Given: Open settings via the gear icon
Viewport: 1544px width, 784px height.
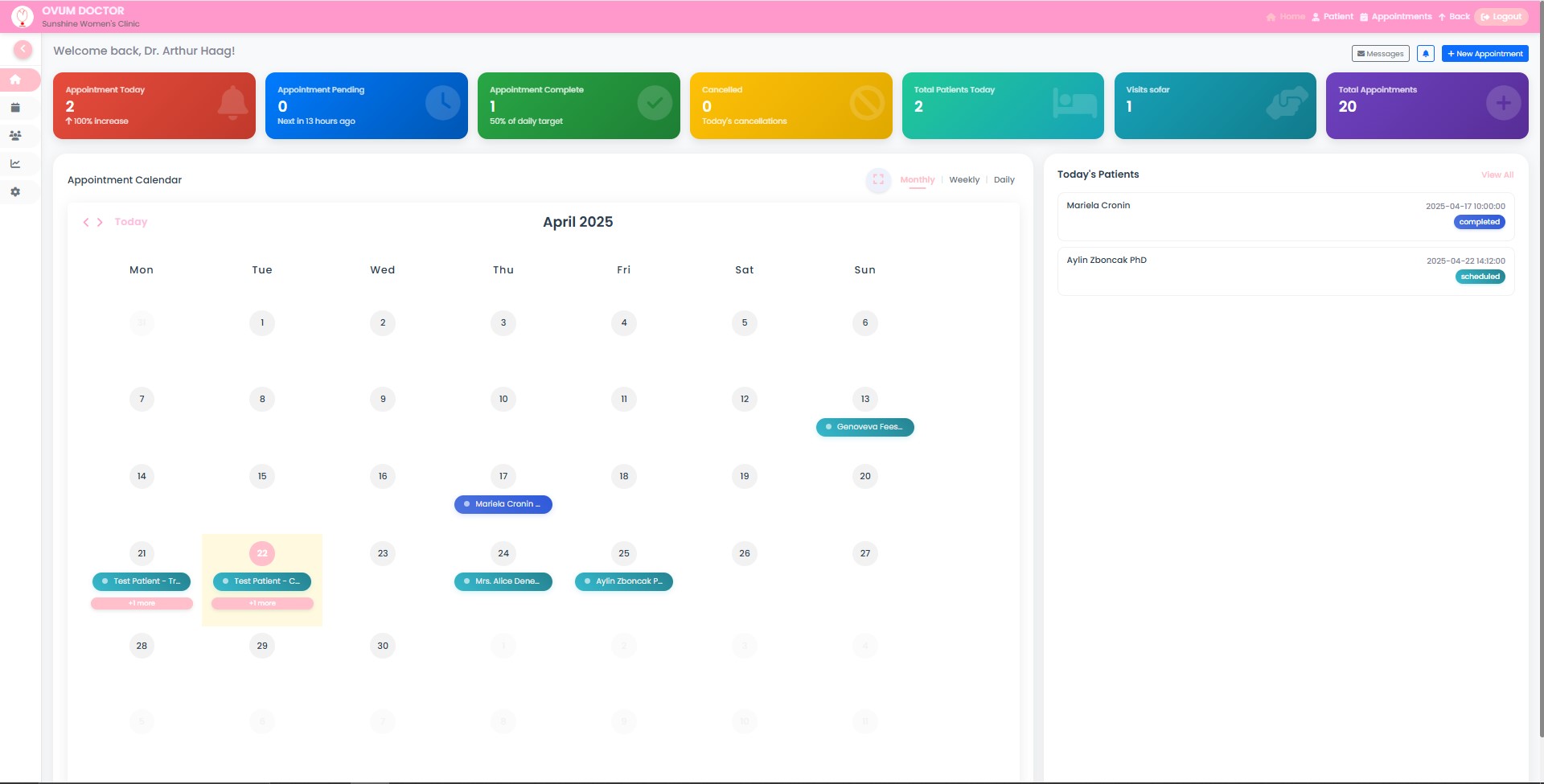Looking at the screenshot, I should pyautogui.click(x=15, y=191).
